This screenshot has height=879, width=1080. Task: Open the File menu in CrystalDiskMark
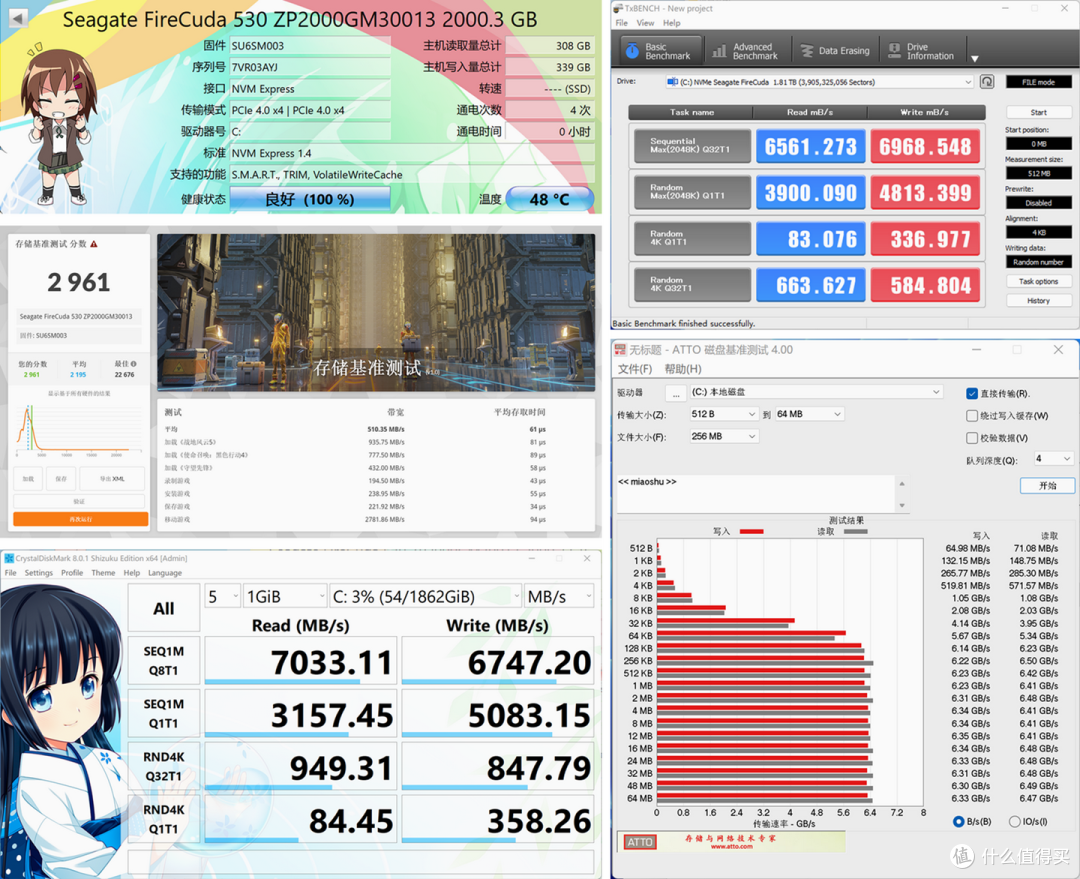[10, 572]
